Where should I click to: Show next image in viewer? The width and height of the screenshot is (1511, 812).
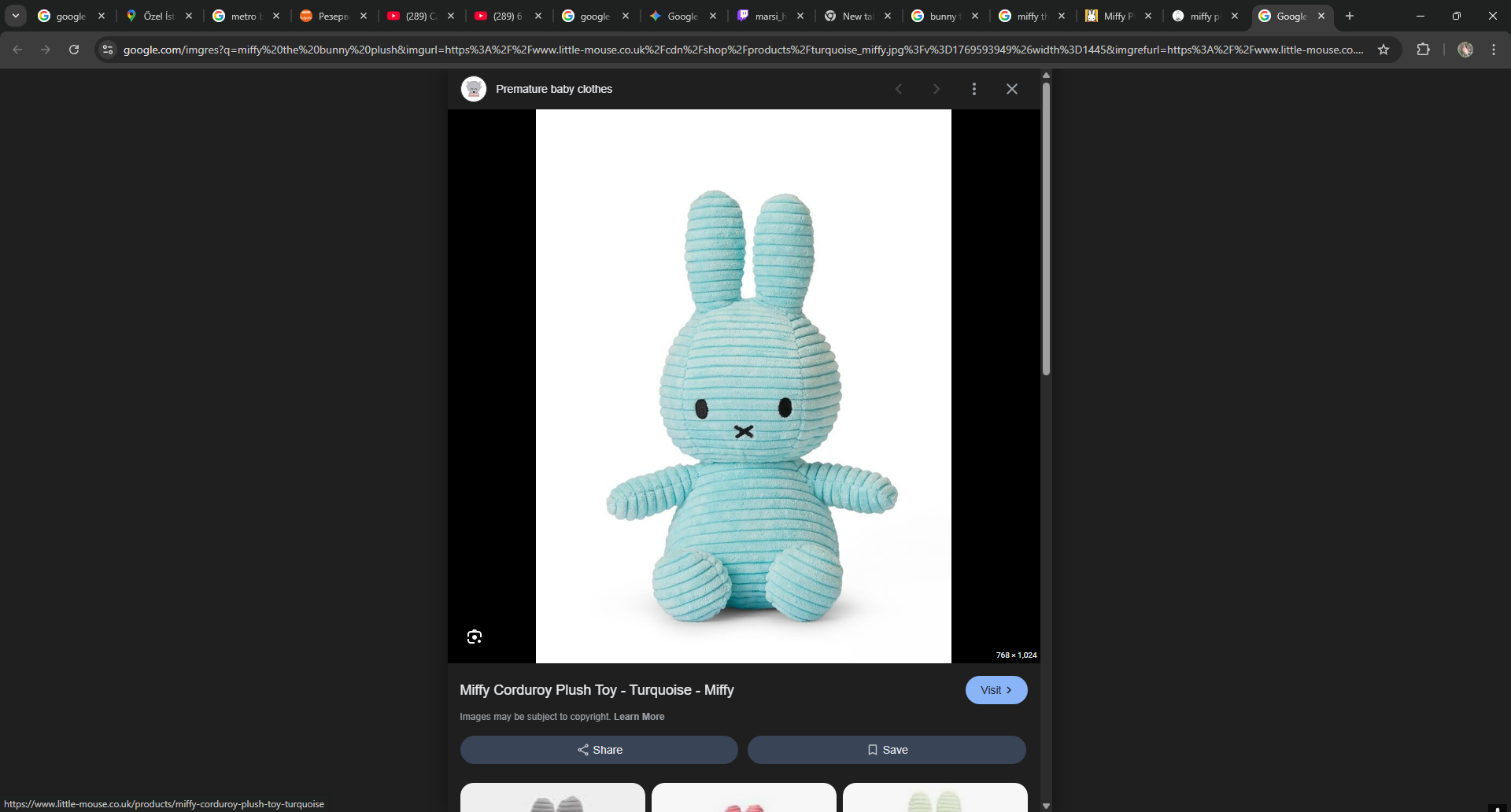(x=937, y=89)
